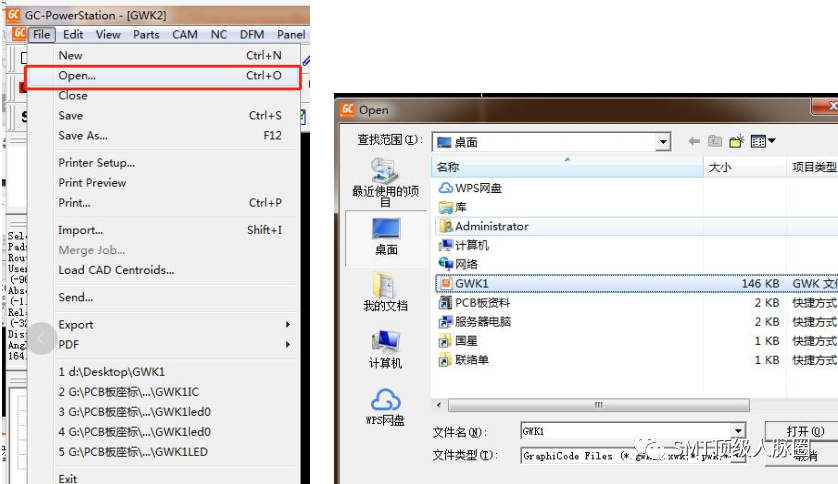The image size is (838, 484).
Task: Click the back arrow in Open dialog
Action: 694,141
